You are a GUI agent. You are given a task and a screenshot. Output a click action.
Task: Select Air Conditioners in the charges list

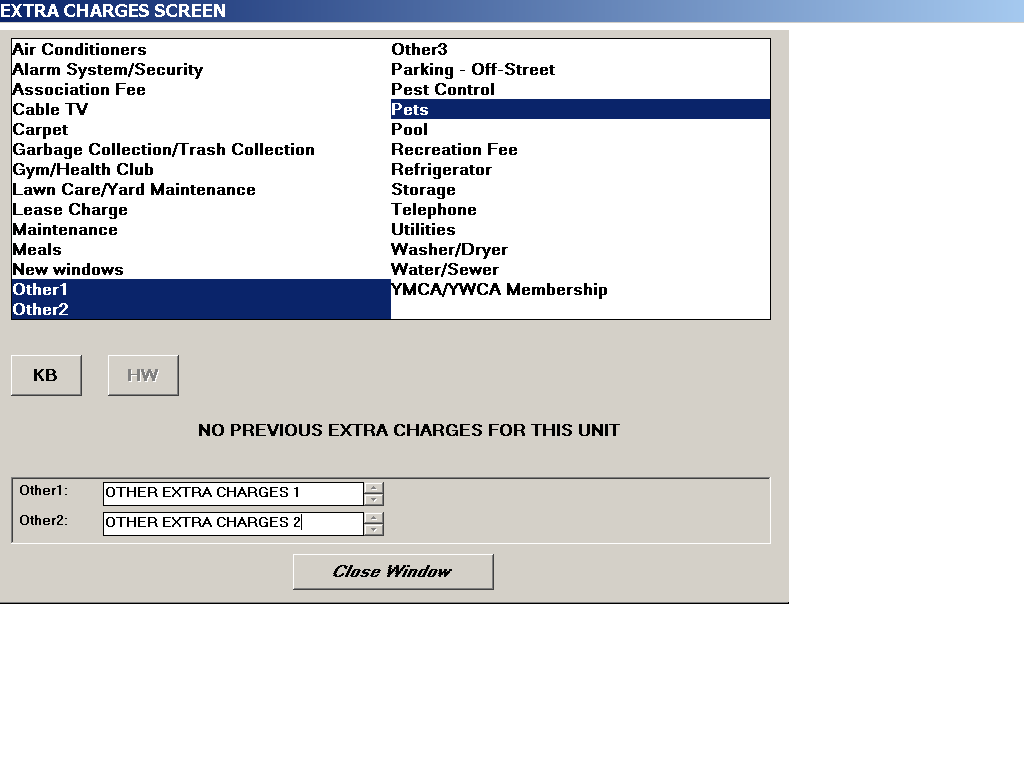click(x=79, y=50)
